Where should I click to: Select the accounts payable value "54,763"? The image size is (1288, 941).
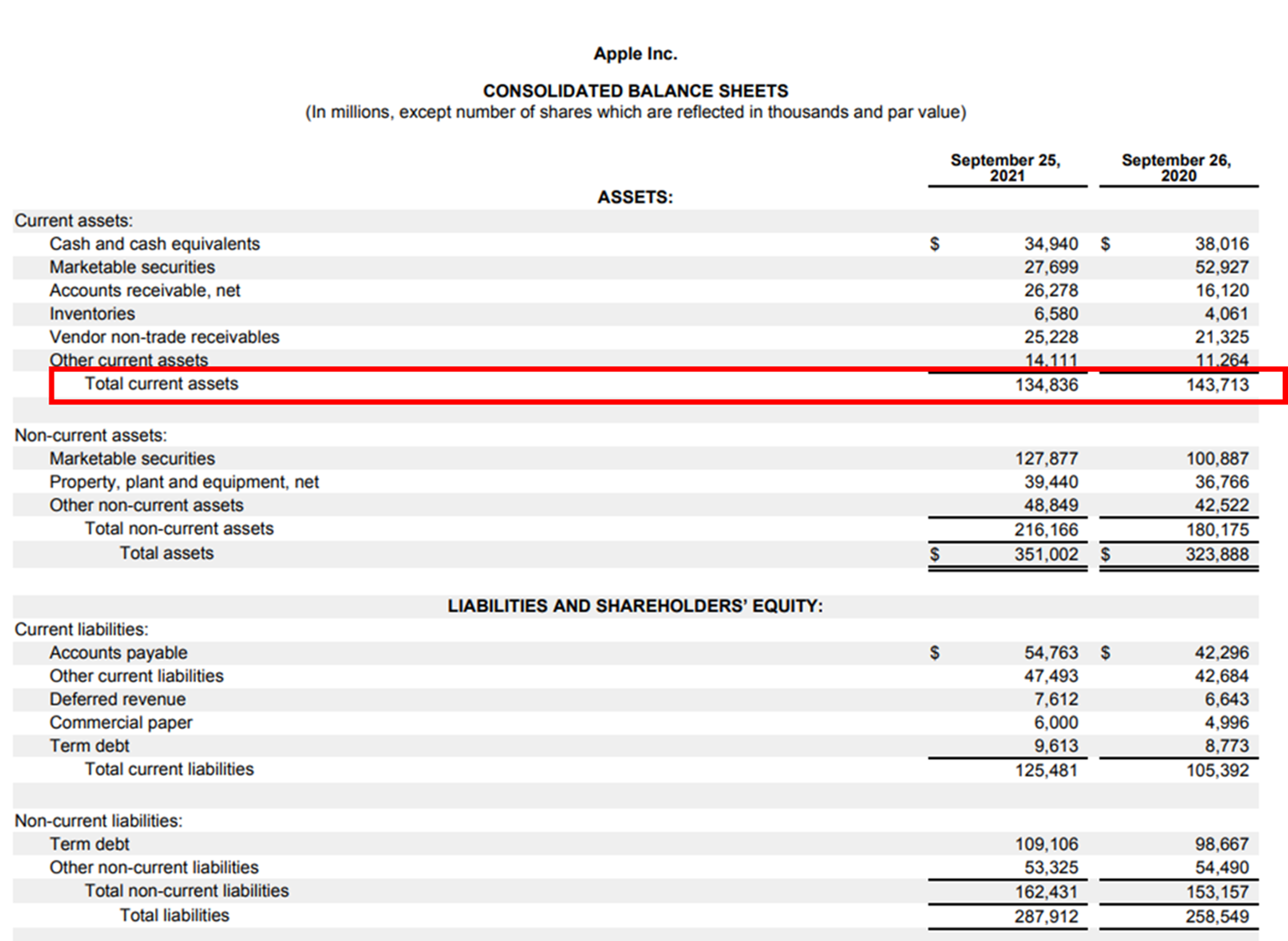1051,653
